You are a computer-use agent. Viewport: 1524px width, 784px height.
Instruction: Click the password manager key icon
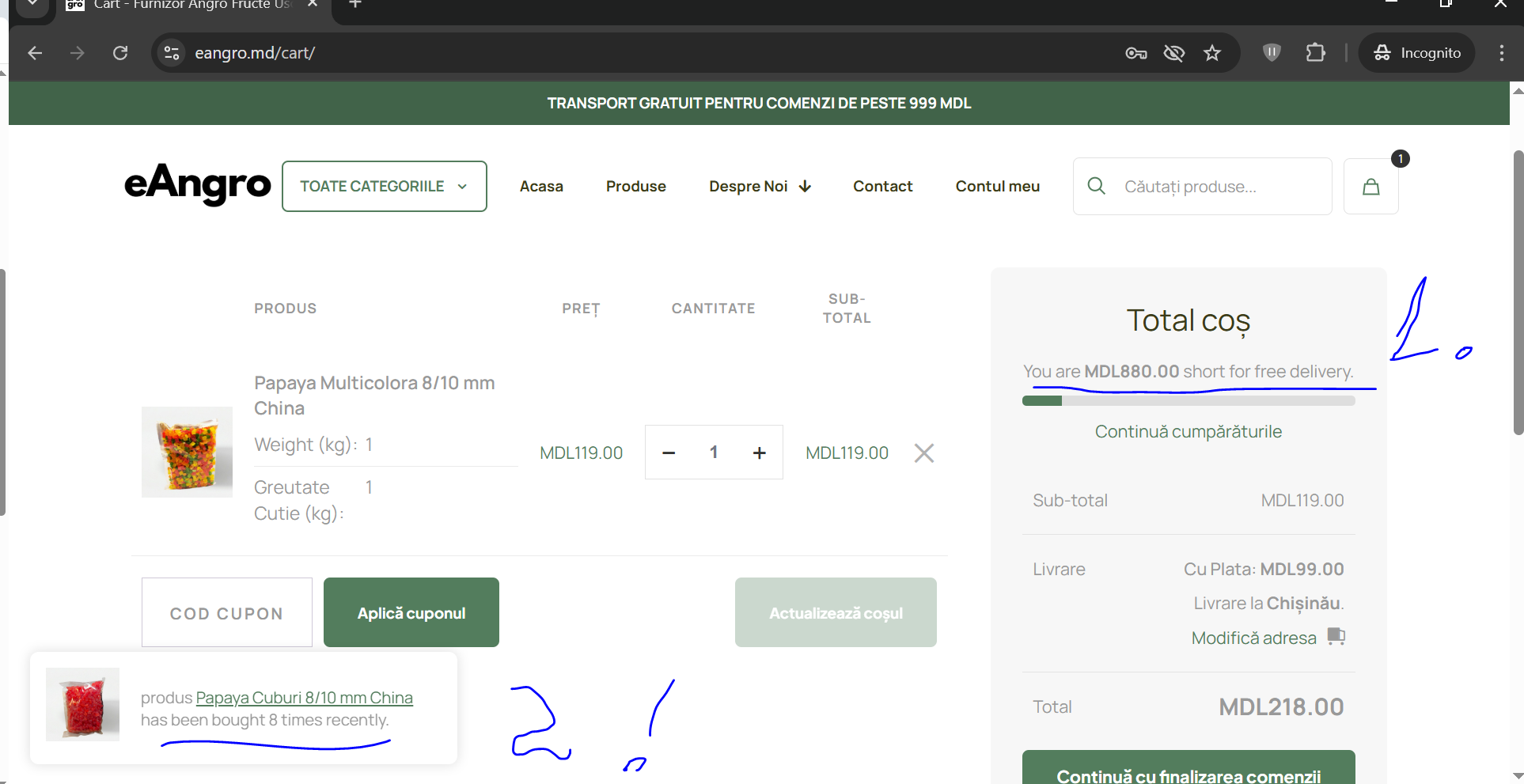(x=1135, y=53)
